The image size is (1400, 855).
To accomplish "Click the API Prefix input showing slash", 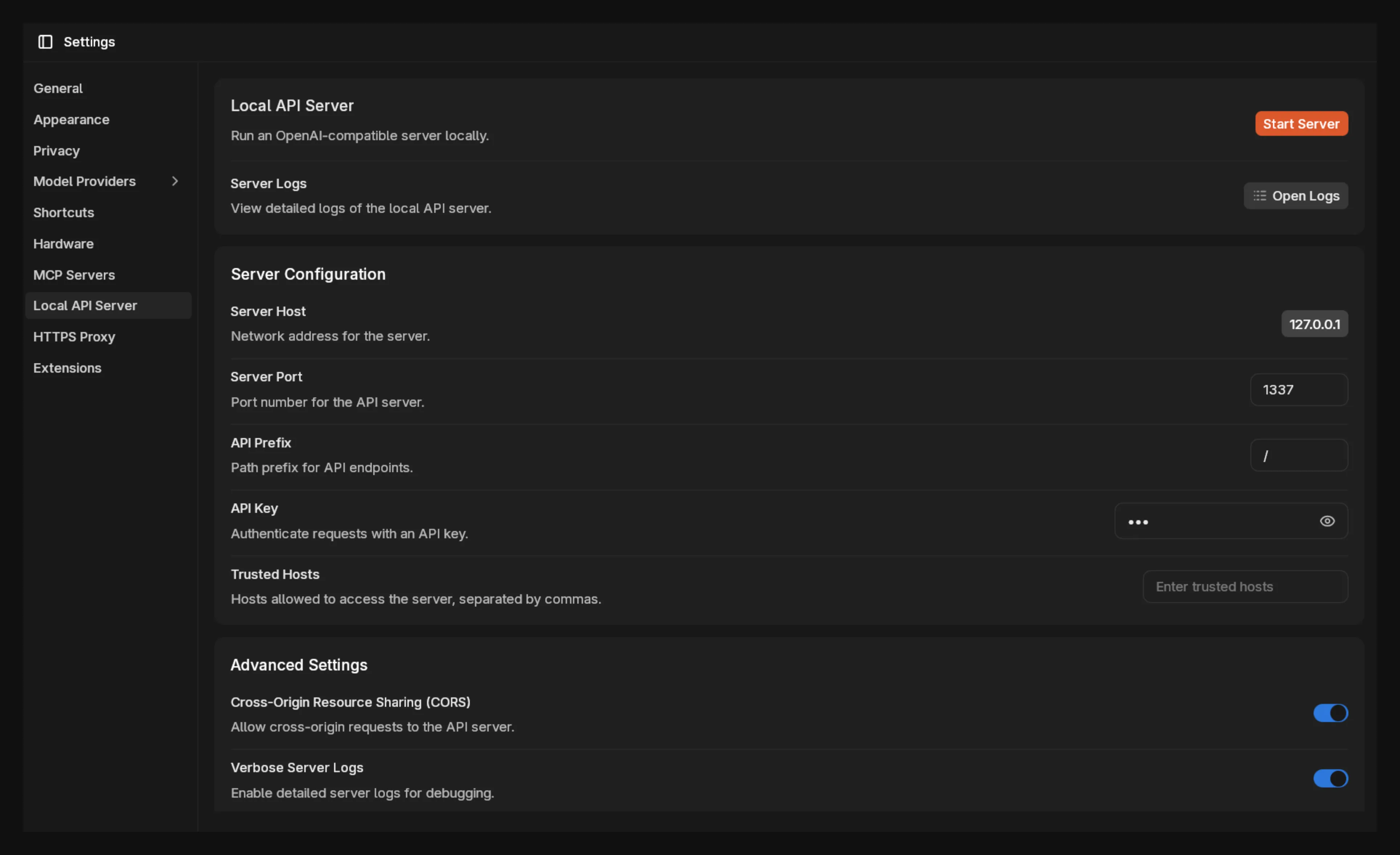I will (1299, 455).
